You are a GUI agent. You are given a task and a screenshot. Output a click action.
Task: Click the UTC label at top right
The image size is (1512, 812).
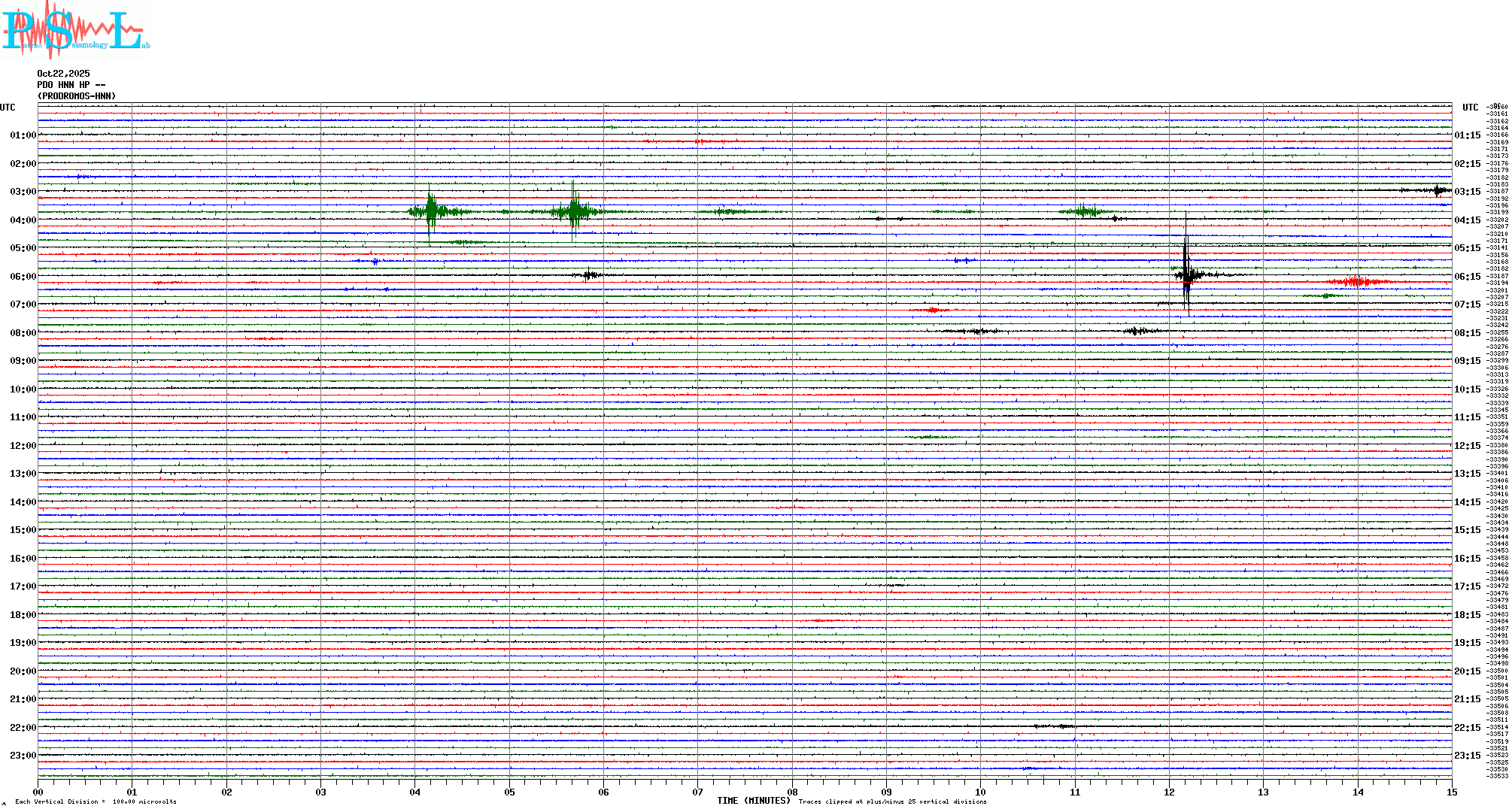coord(1470,108)
